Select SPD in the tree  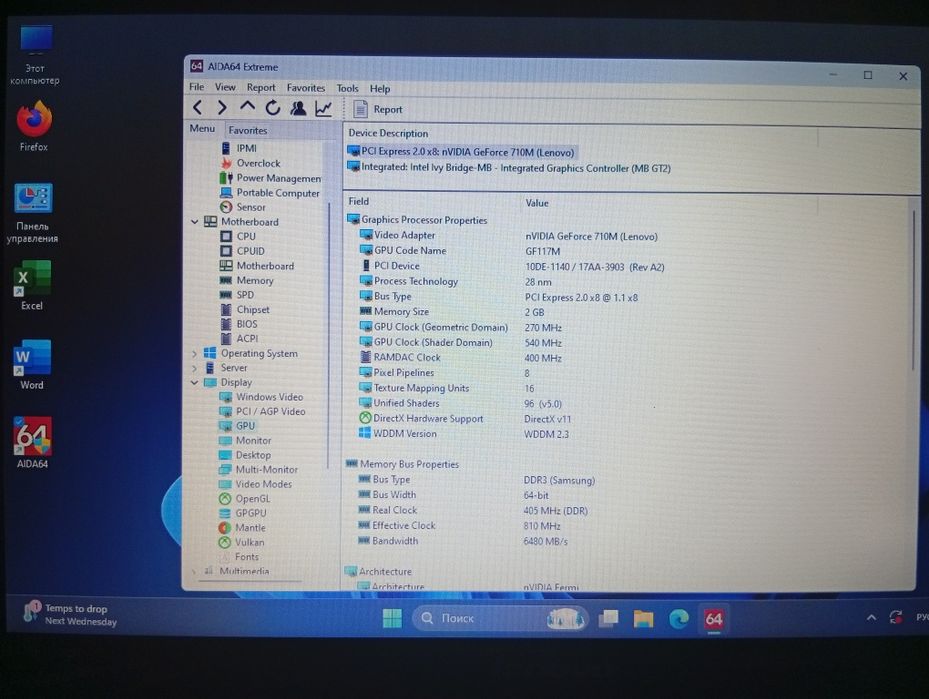click(237, 295)
